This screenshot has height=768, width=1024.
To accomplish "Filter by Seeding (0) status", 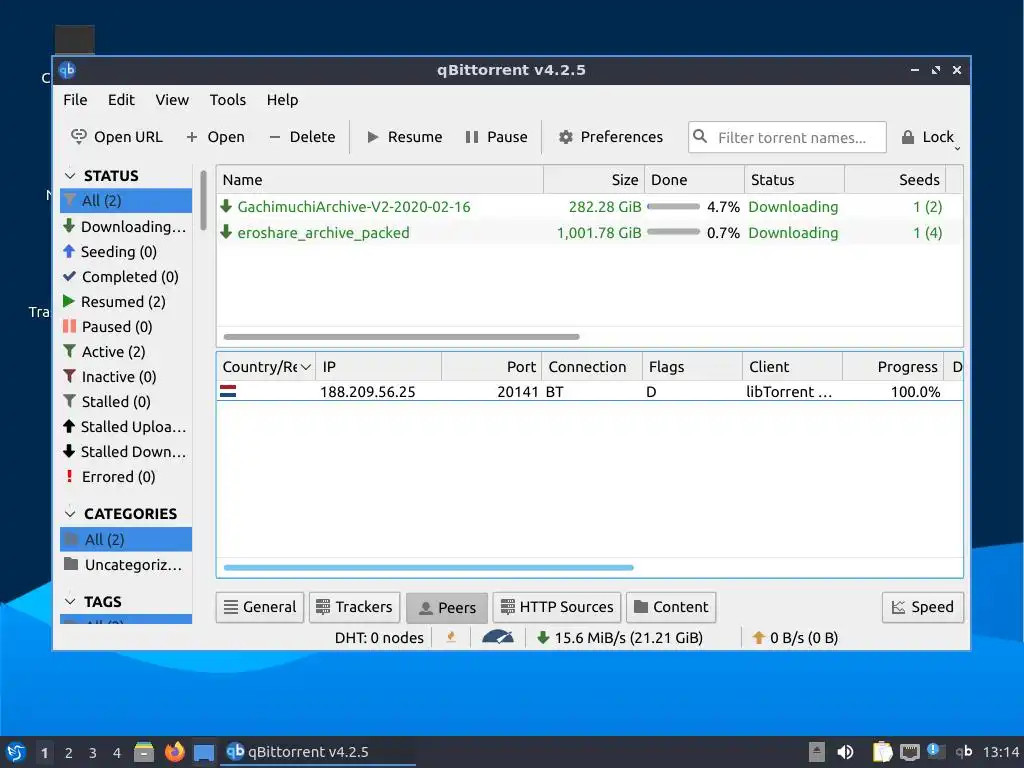I will pyautogui.click(x=126, y=251).
